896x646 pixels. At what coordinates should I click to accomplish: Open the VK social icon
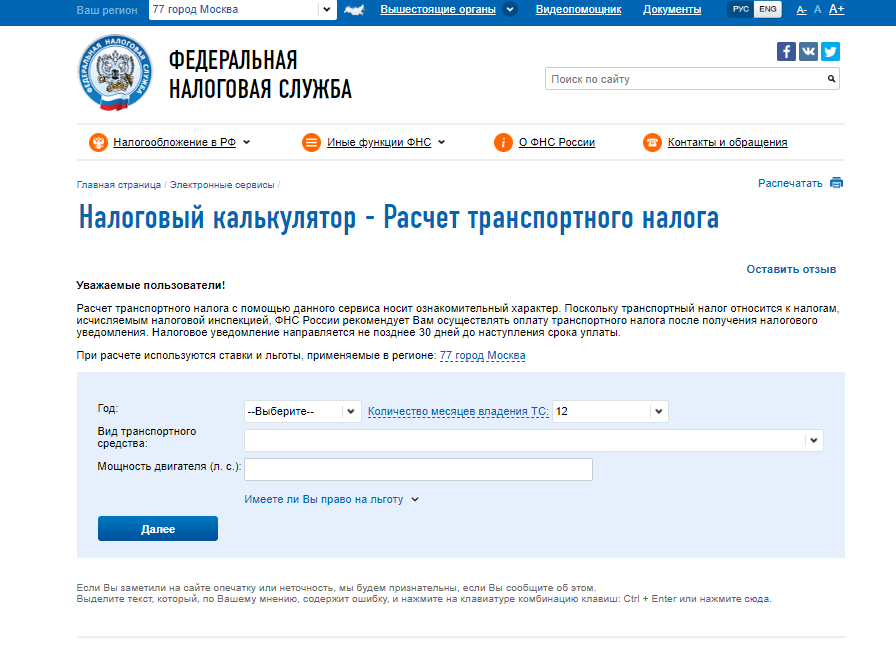pyautogui.click(x=808, y=52)
